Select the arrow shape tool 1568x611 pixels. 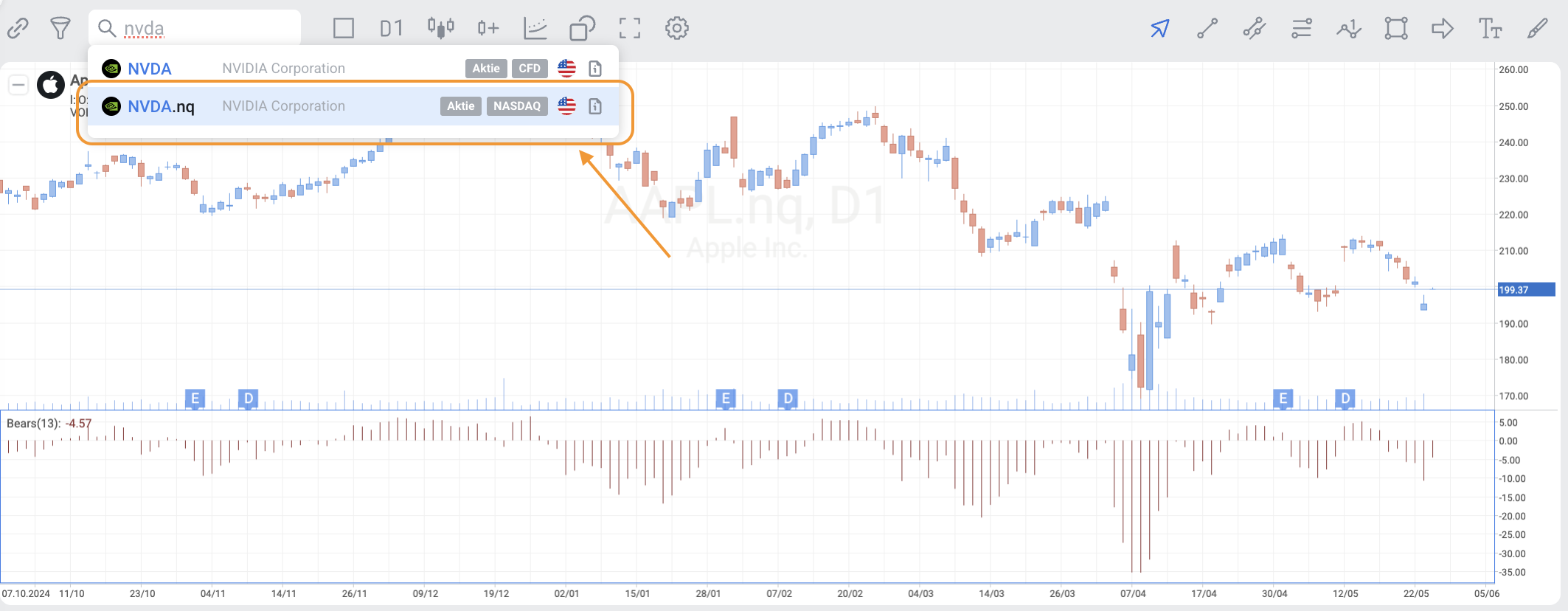[x=1443, y=29]
